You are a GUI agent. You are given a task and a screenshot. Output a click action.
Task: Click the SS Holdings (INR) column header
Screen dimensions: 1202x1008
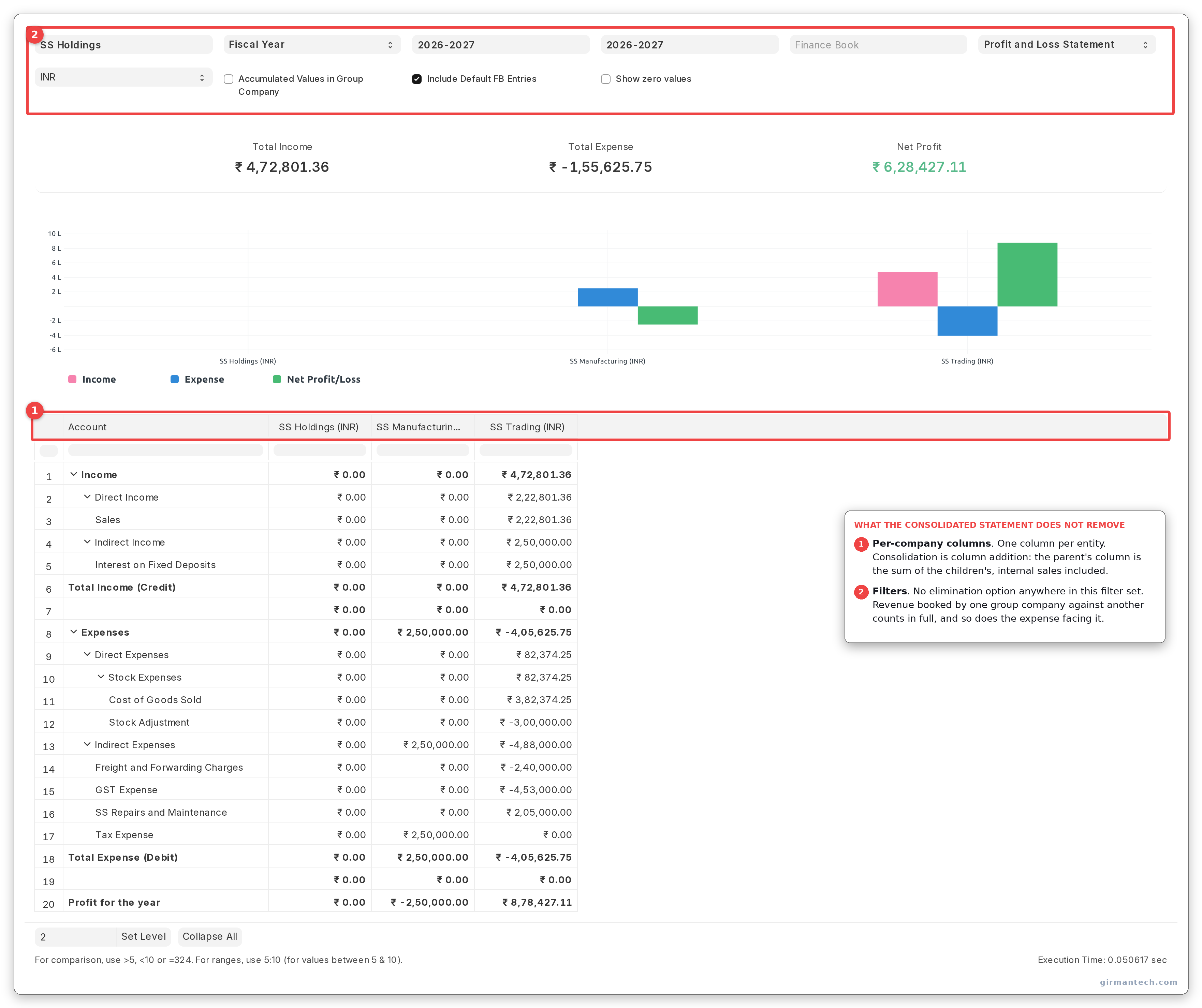pos(319,427)
